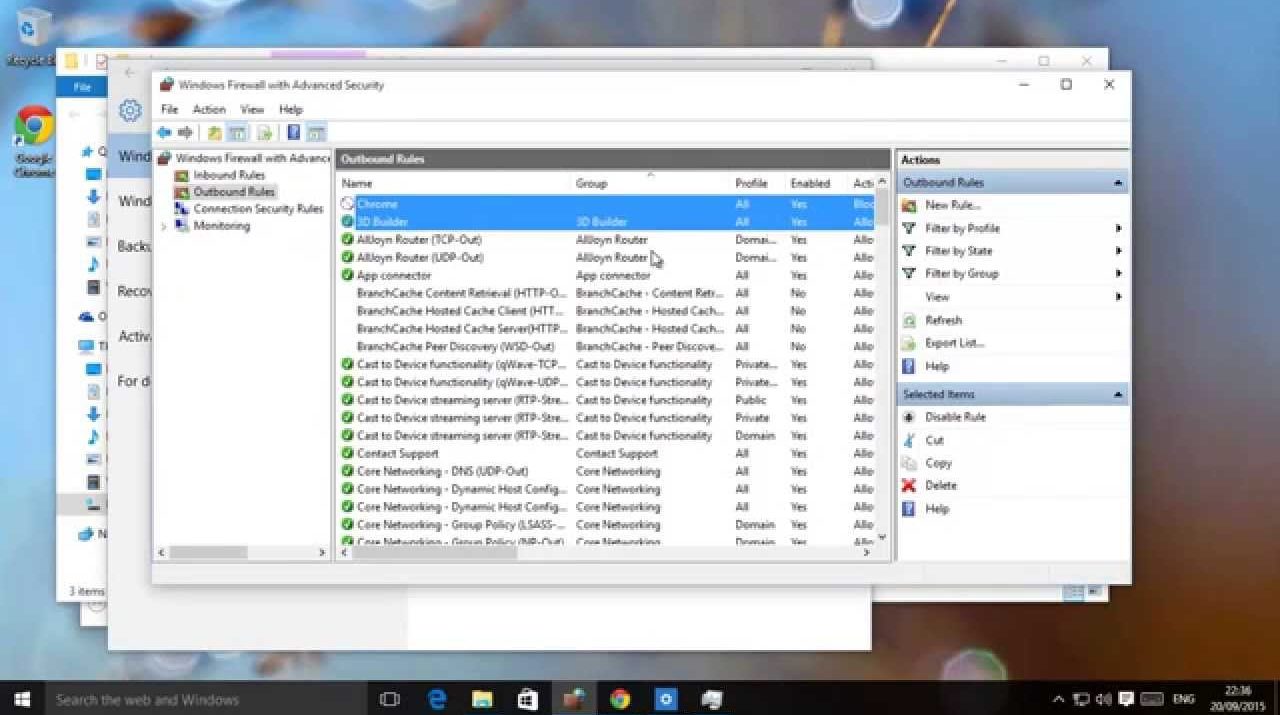Click the rules list horizontal scrollbar
1280x715 pixels.
coord(435,552)
